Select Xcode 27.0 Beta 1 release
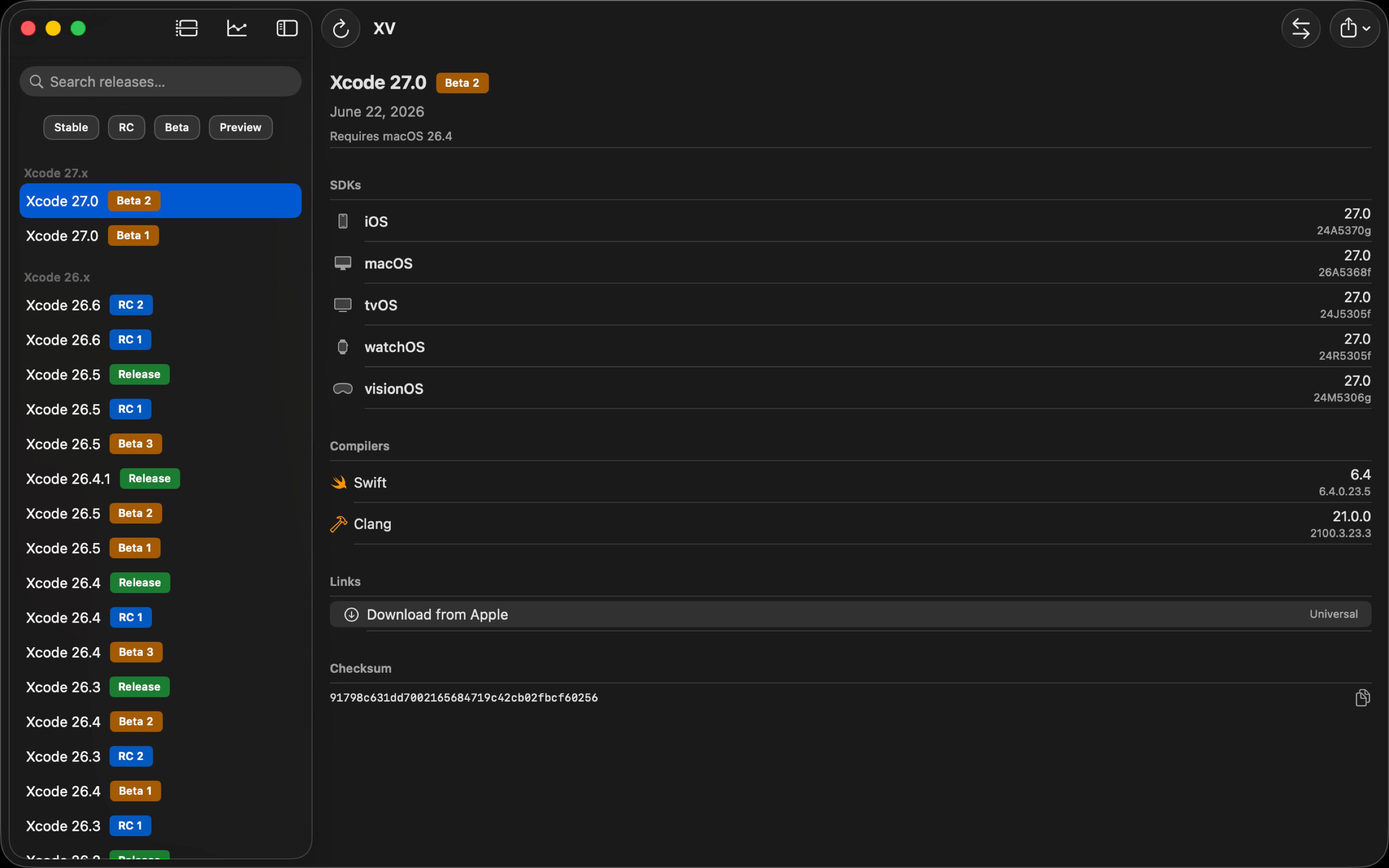Screen dimensions: 1389x868 point(161,235)
